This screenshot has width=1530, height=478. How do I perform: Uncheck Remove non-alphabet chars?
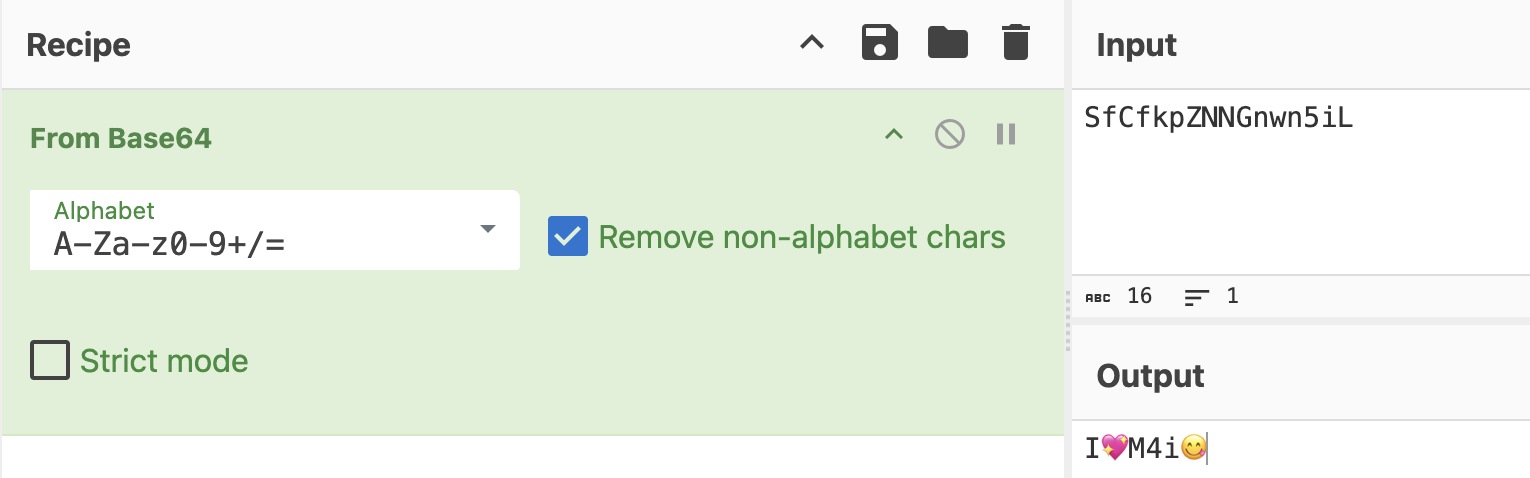(567, 237)
